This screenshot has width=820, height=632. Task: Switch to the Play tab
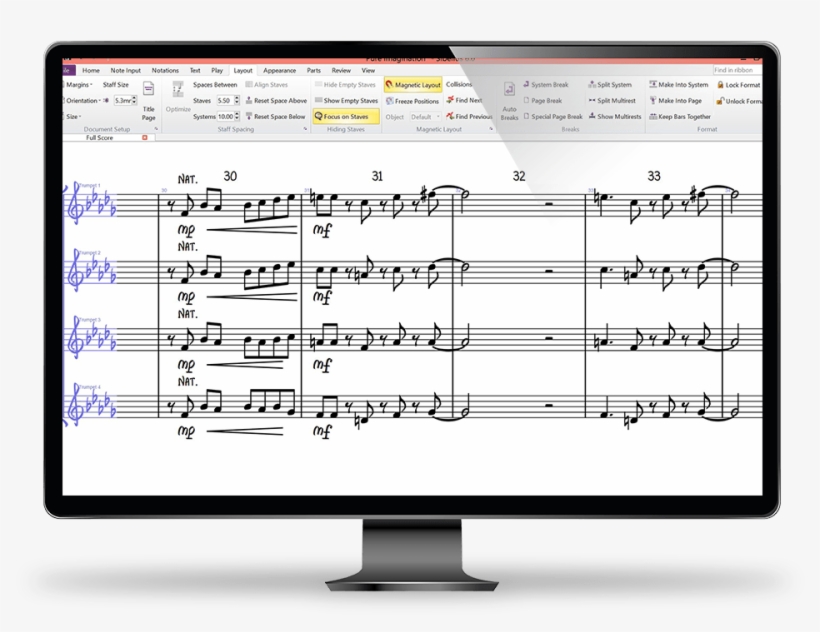tap(217, 70)
